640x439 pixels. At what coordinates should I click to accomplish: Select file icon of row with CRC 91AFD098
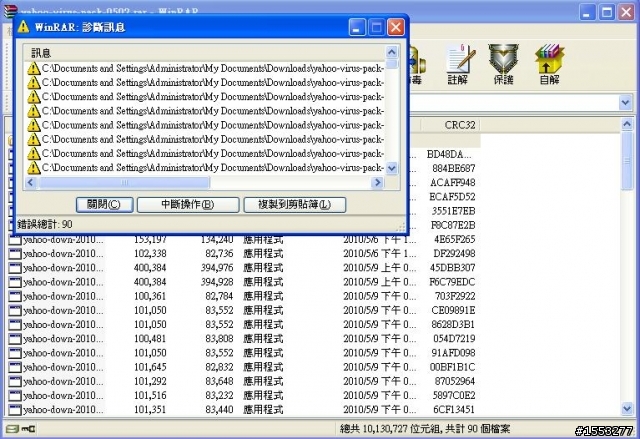coord(15,353)
